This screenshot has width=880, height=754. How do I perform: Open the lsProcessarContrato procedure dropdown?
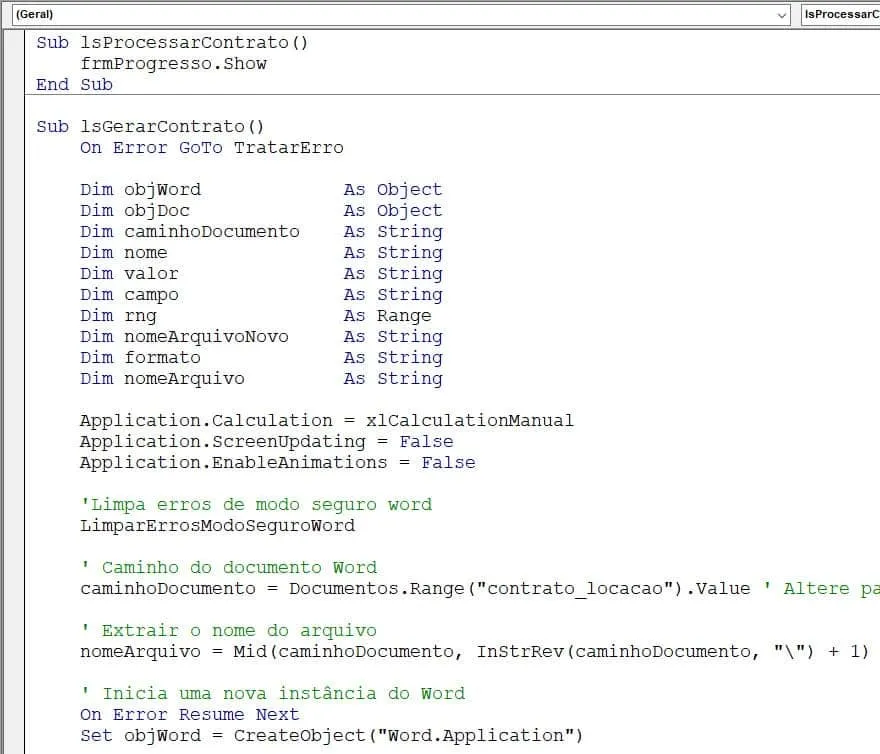coord(841,15)
